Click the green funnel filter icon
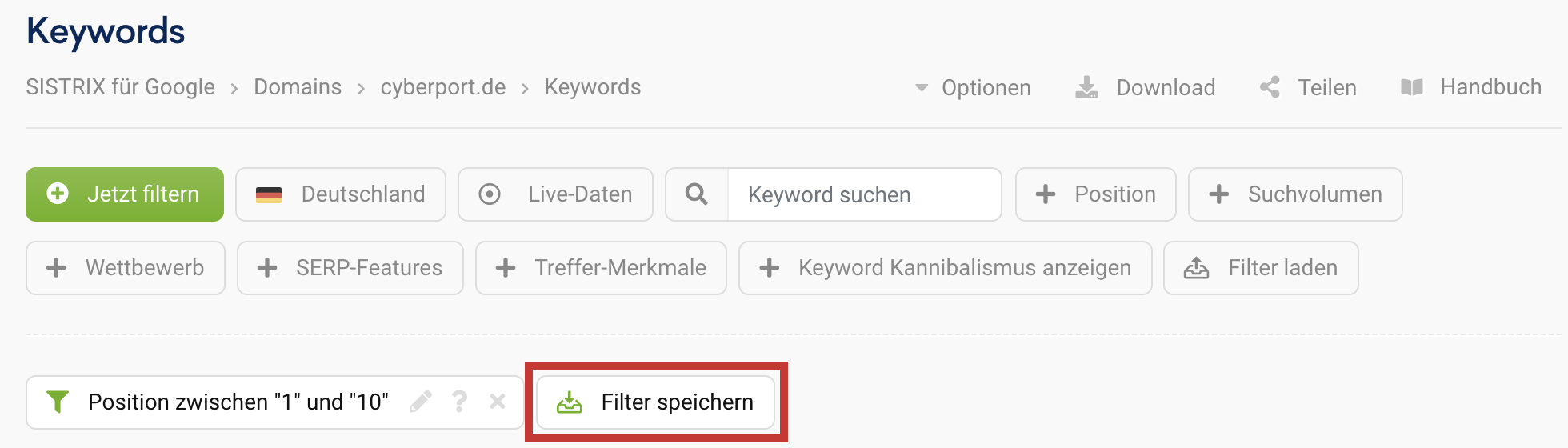This screenshot has width=1568, height=448. click(x=58, y=402)
